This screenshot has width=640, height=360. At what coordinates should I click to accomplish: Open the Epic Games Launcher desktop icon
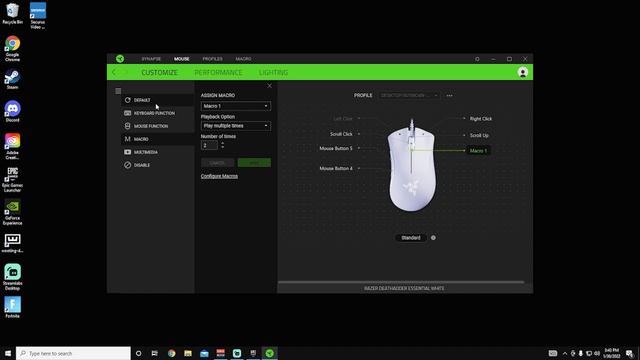pos(13,180)
